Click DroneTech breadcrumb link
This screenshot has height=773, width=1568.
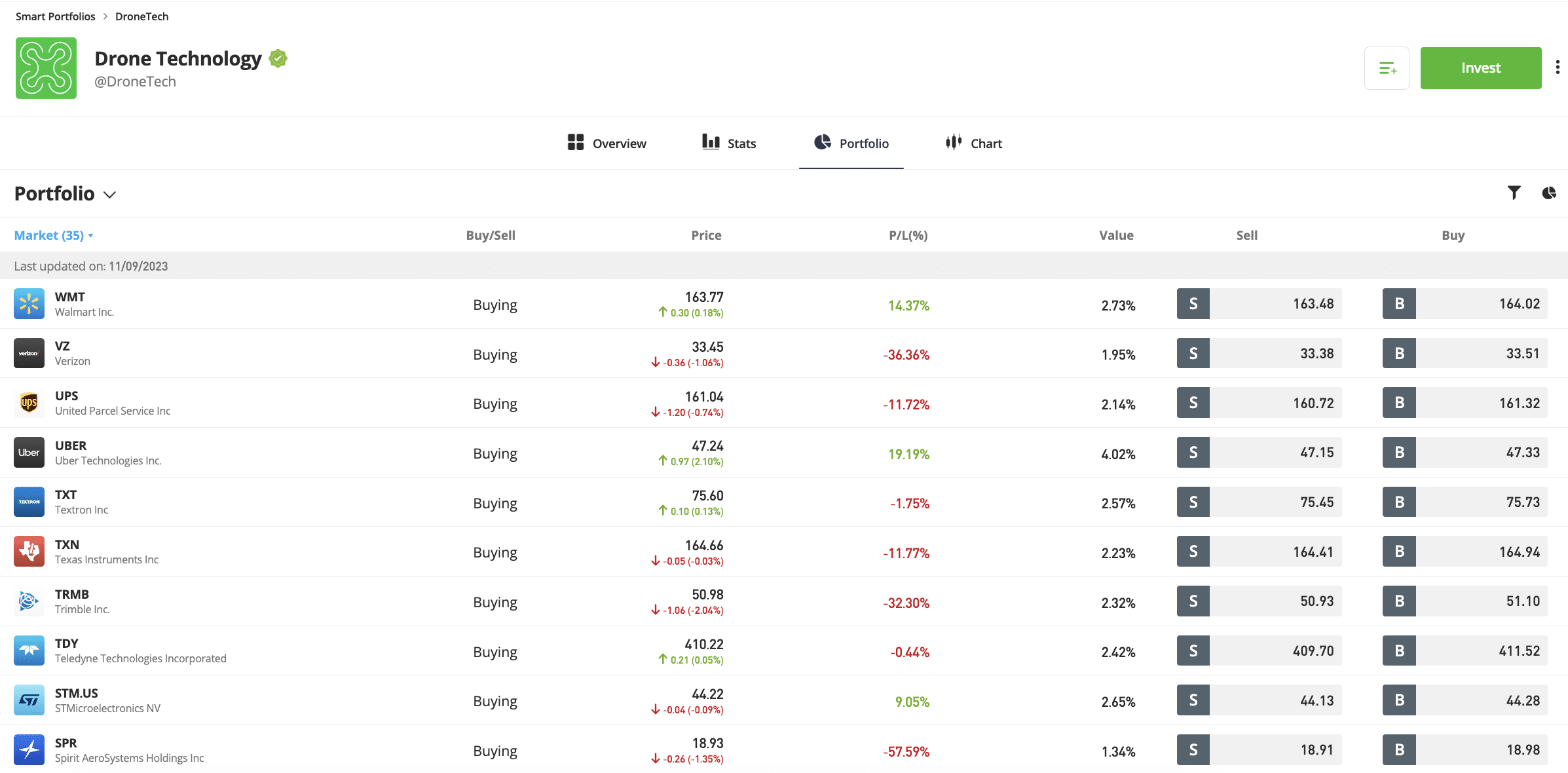click(142, 16)
